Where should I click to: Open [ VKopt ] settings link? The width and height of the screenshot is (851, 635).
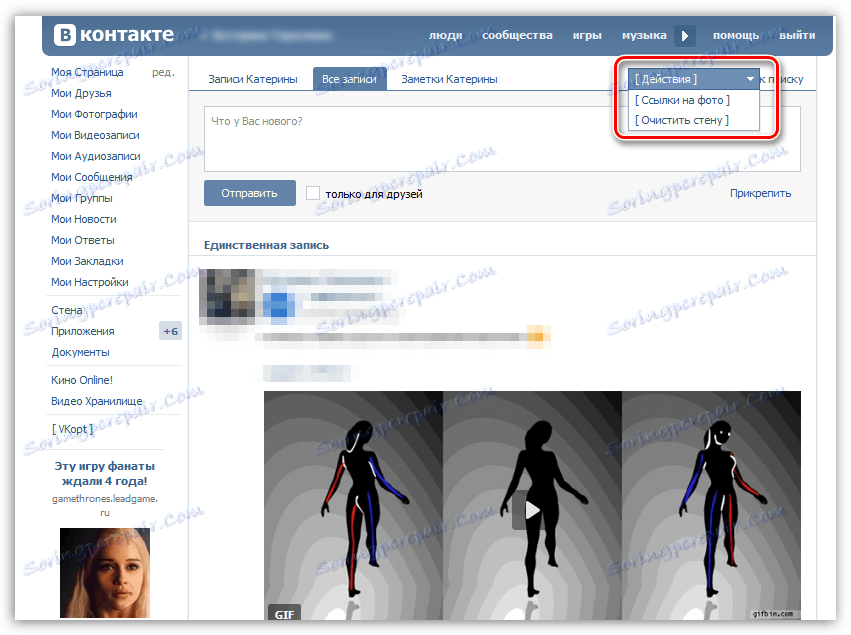click(x=72, y=429)
